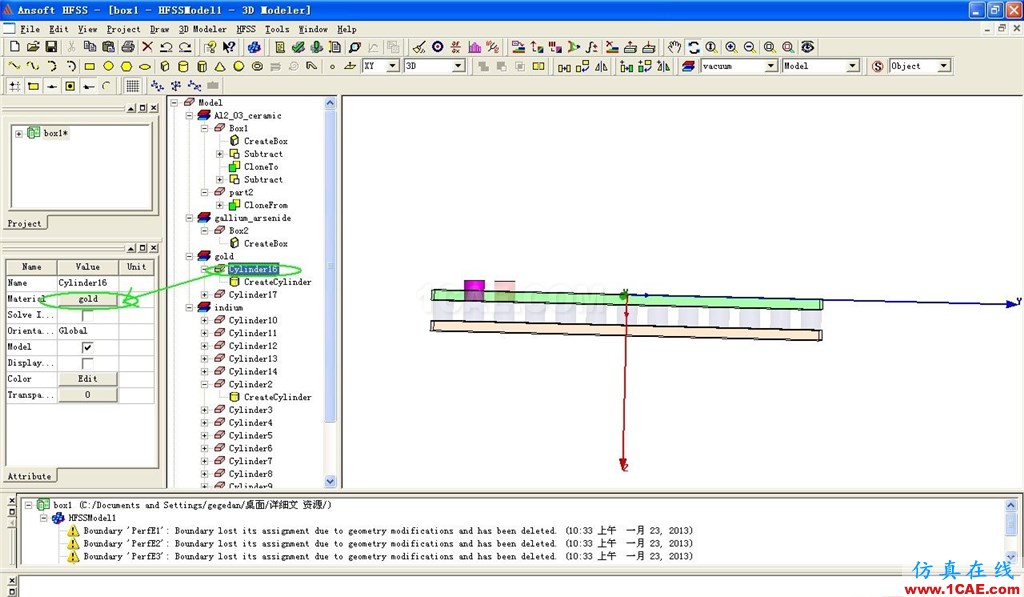This screenshot has width=1024, height=597.
Task: Click the eye visibility icon in toolbar
Action: [808, 47]
